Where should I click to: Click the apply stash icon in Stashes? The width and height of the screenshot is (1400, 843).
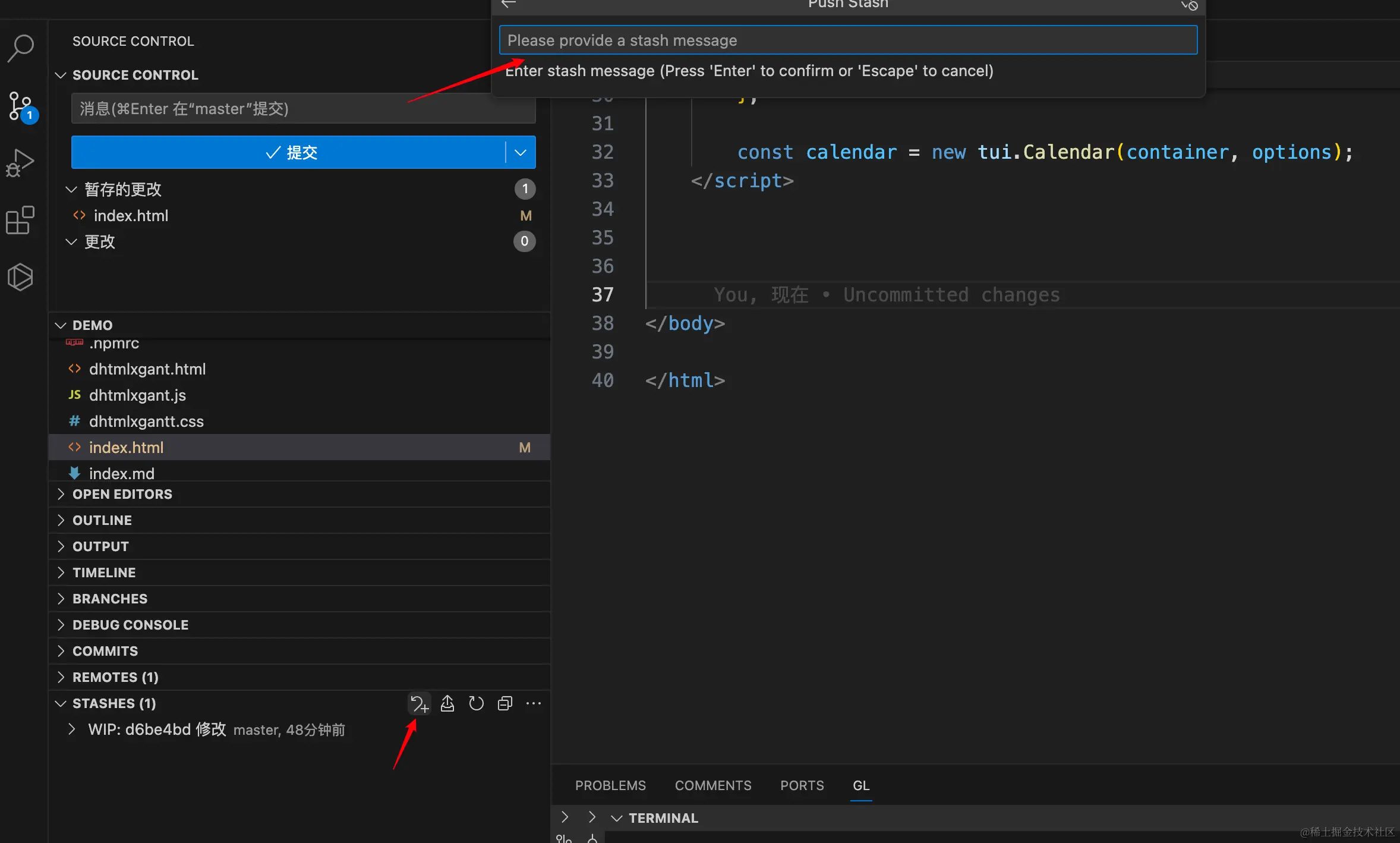click(x=447, y=704)
